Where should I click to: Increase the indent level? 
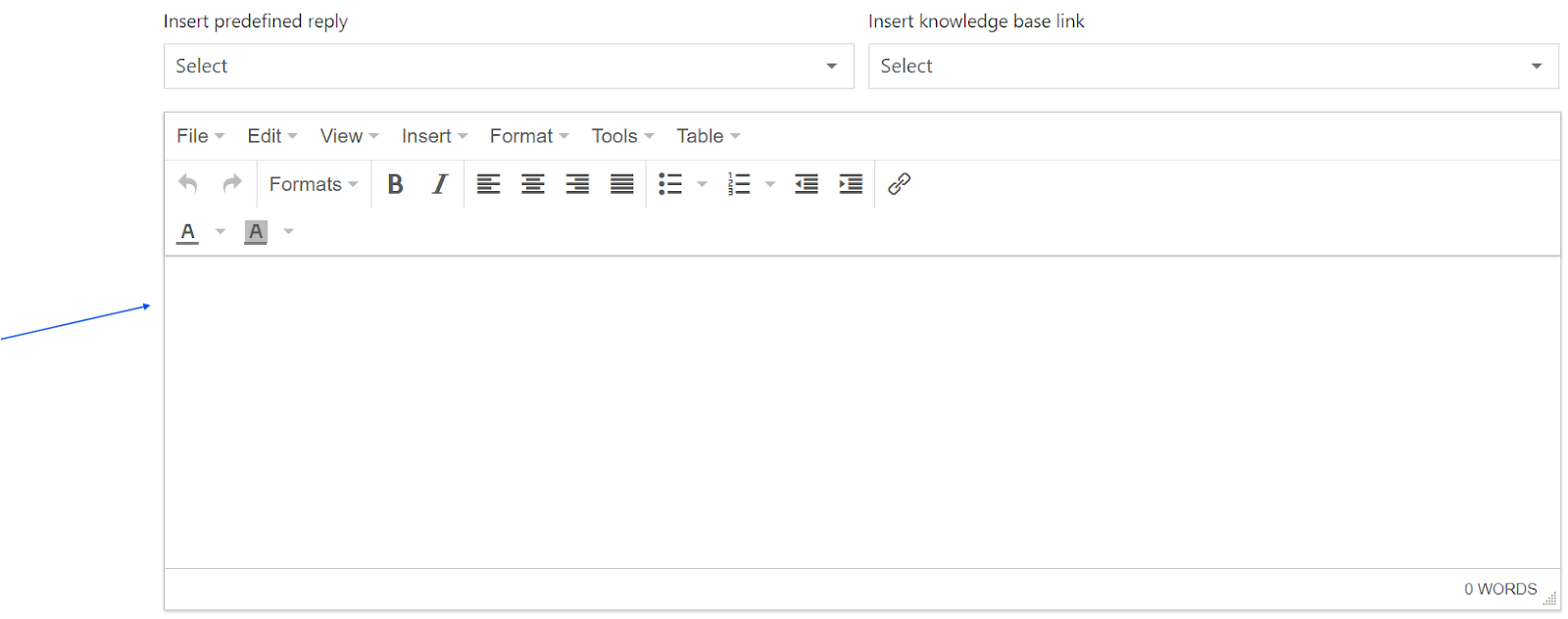pos(851,184)
